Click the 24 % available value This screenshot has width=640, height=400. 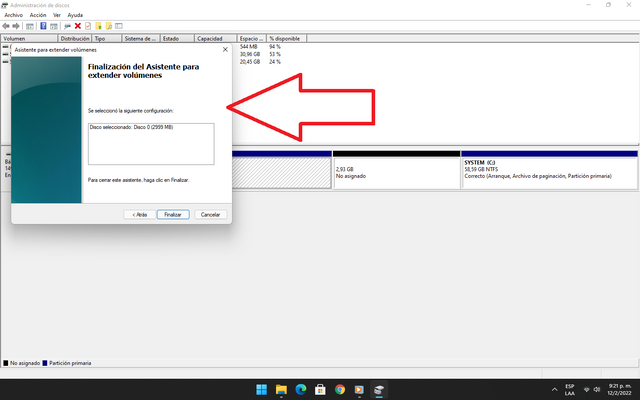coord(275,62)
